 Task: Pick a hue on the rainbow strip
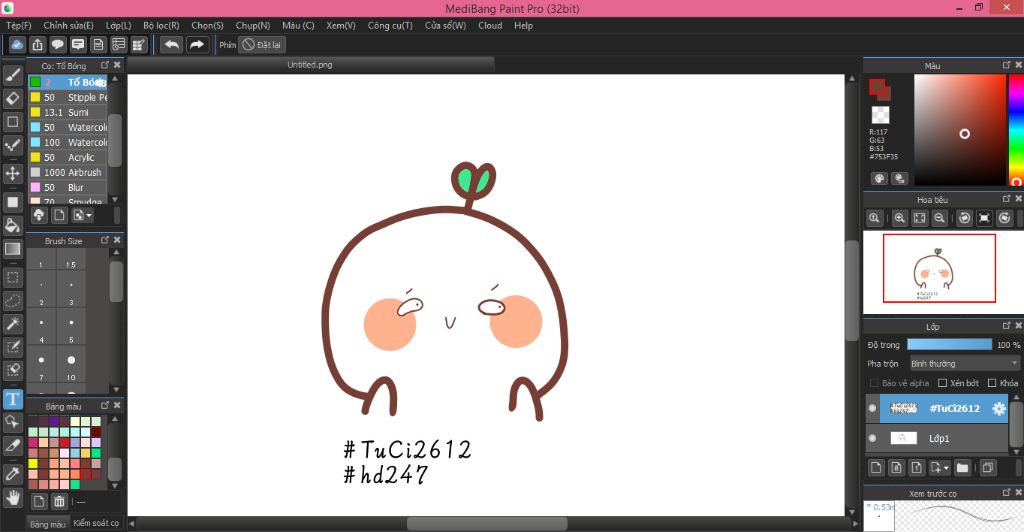pyautogui.click(x=1016, y=129)
